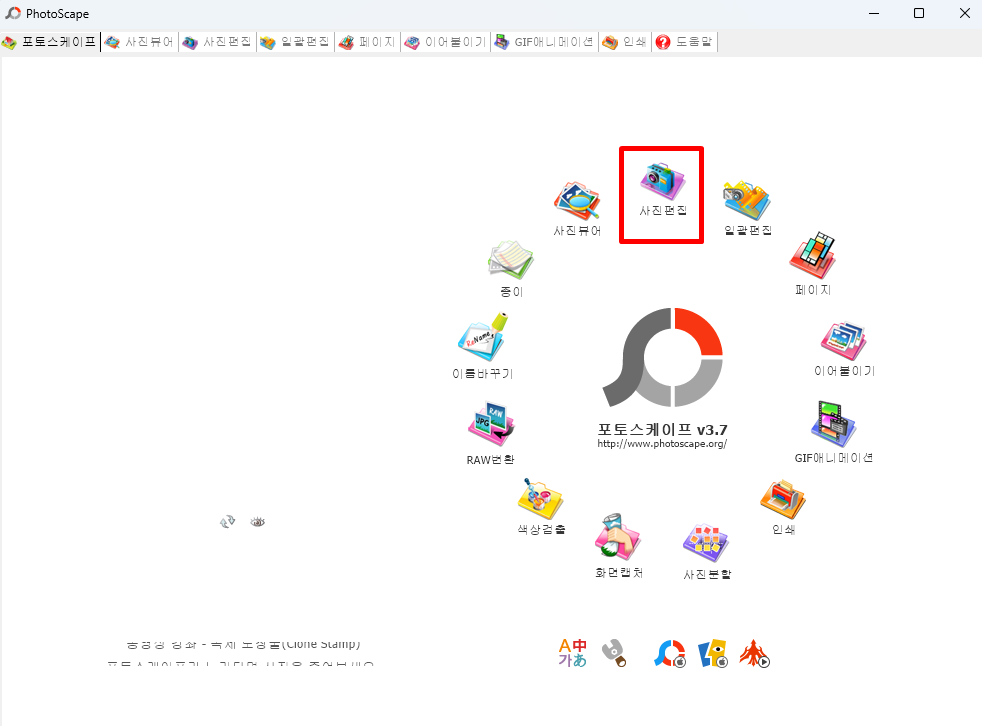This screenshot has height=726, width=982.
Task: Open the 사진편집 photo editor launcher icon
Action: pyautogui.click(x=660, y=192)
